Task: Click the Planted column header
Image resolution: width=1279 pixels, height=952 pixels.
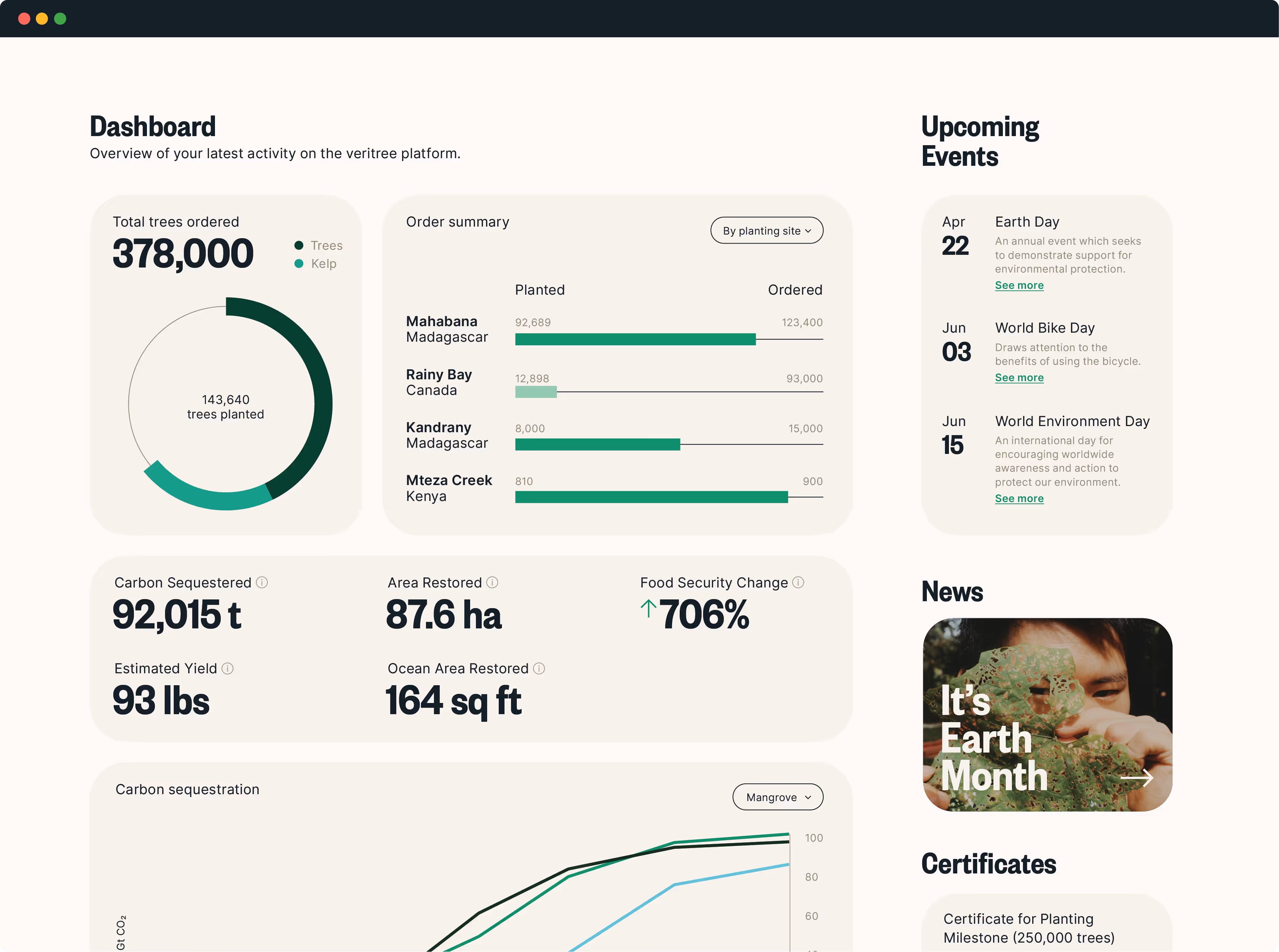Action: (x=540, y=290)
